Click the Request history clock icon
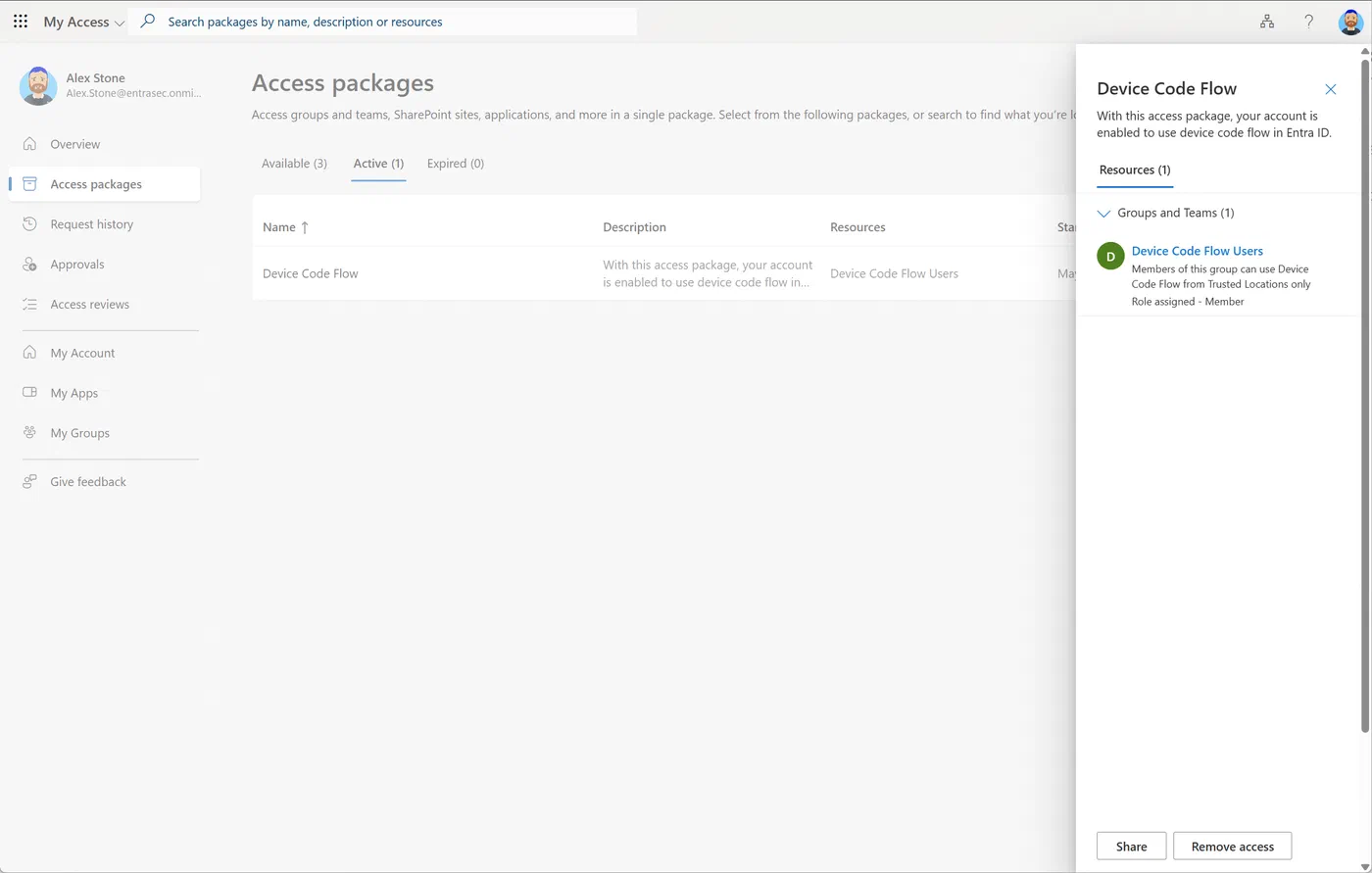The image size is (1372, 873). [30, 224]
